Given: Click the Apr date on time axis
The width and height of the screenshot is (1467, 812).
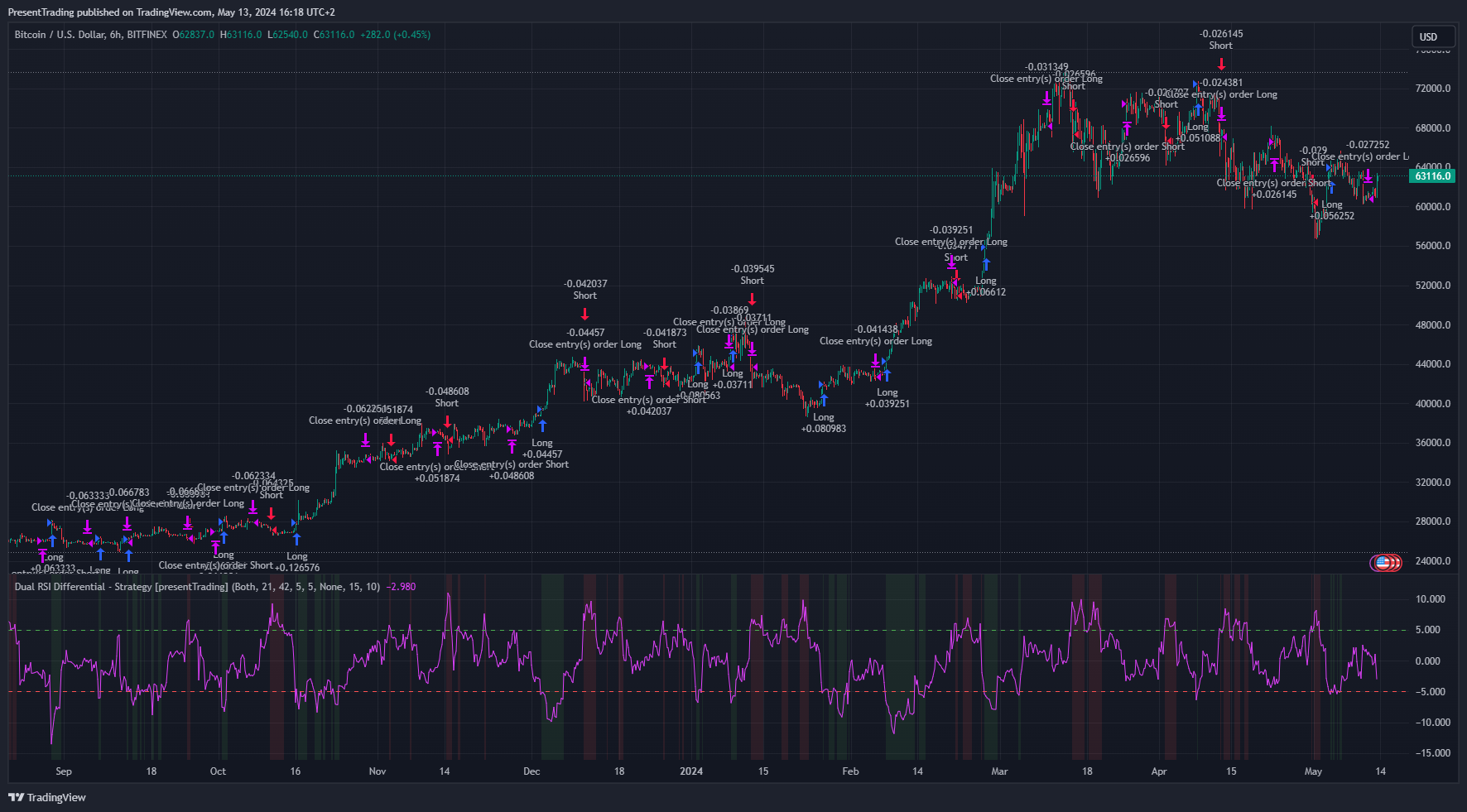Looking at the screenshot, I should point(1159,771).
